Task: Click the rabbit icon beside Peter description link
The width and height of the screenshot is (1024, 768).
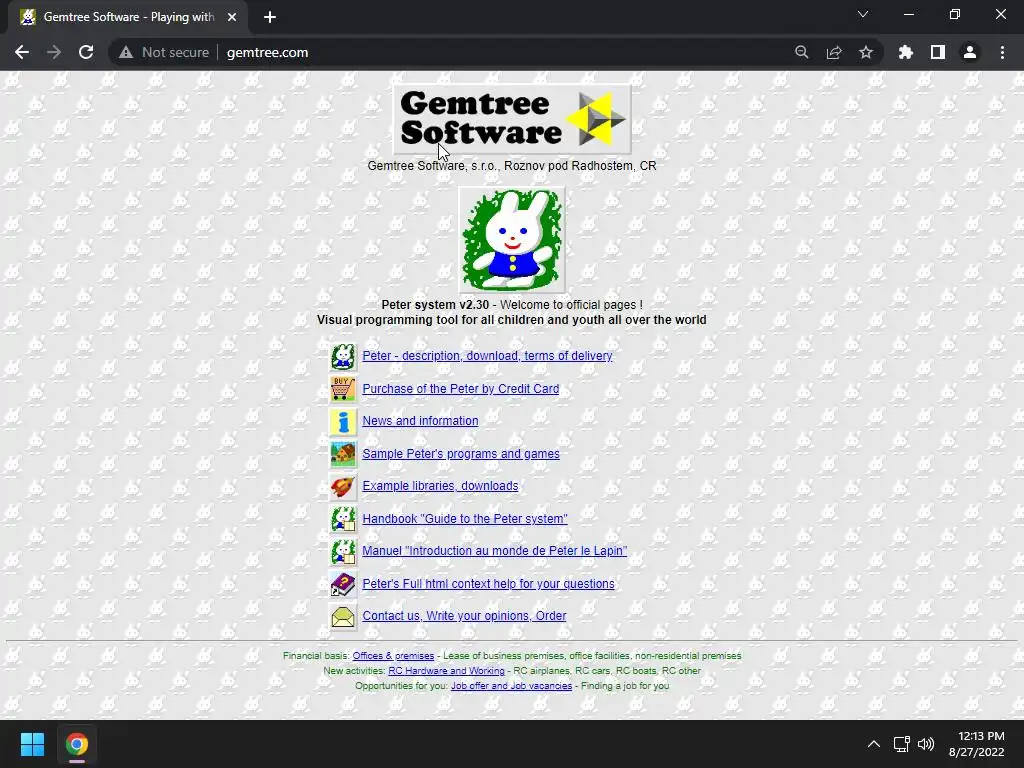Action: (x=343, y=357)
